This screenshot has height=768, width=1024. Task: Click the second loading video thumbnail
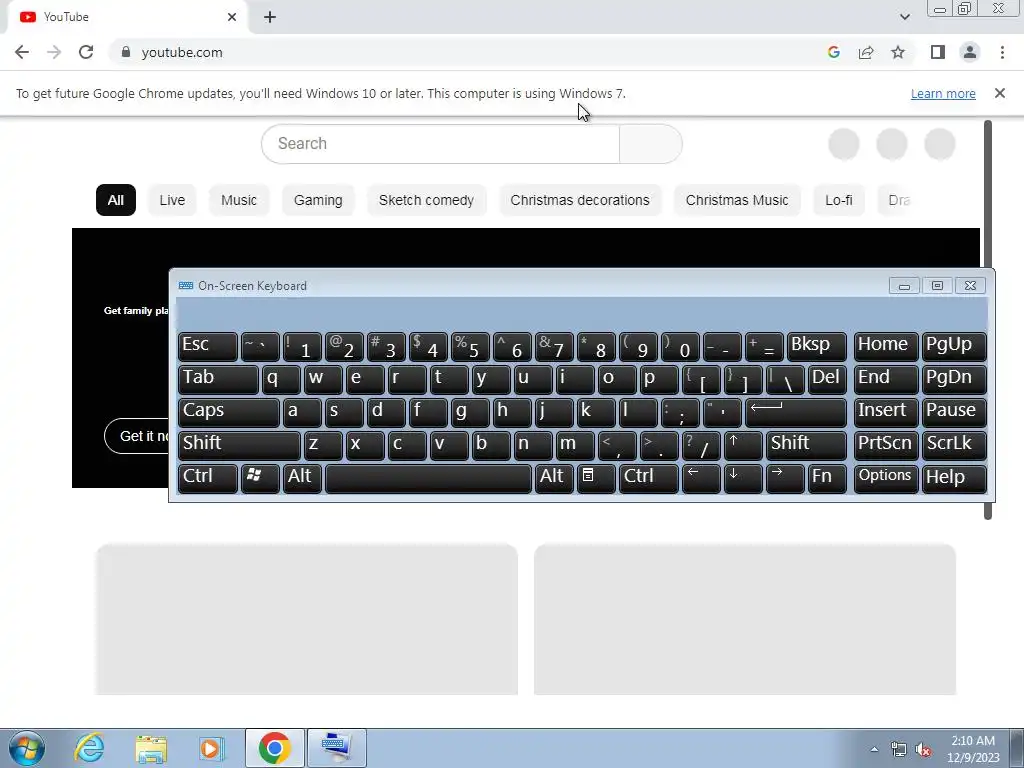pos(745,619)
